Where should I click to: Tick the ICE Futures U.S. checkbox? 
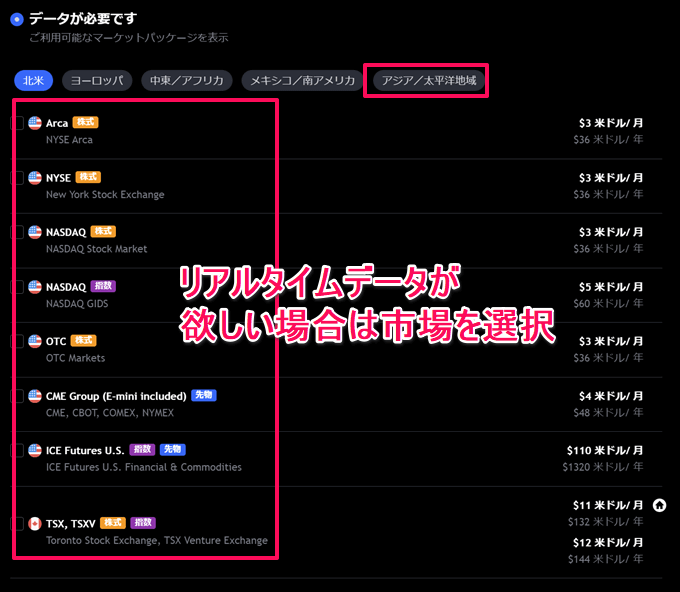tap(17, 451)
